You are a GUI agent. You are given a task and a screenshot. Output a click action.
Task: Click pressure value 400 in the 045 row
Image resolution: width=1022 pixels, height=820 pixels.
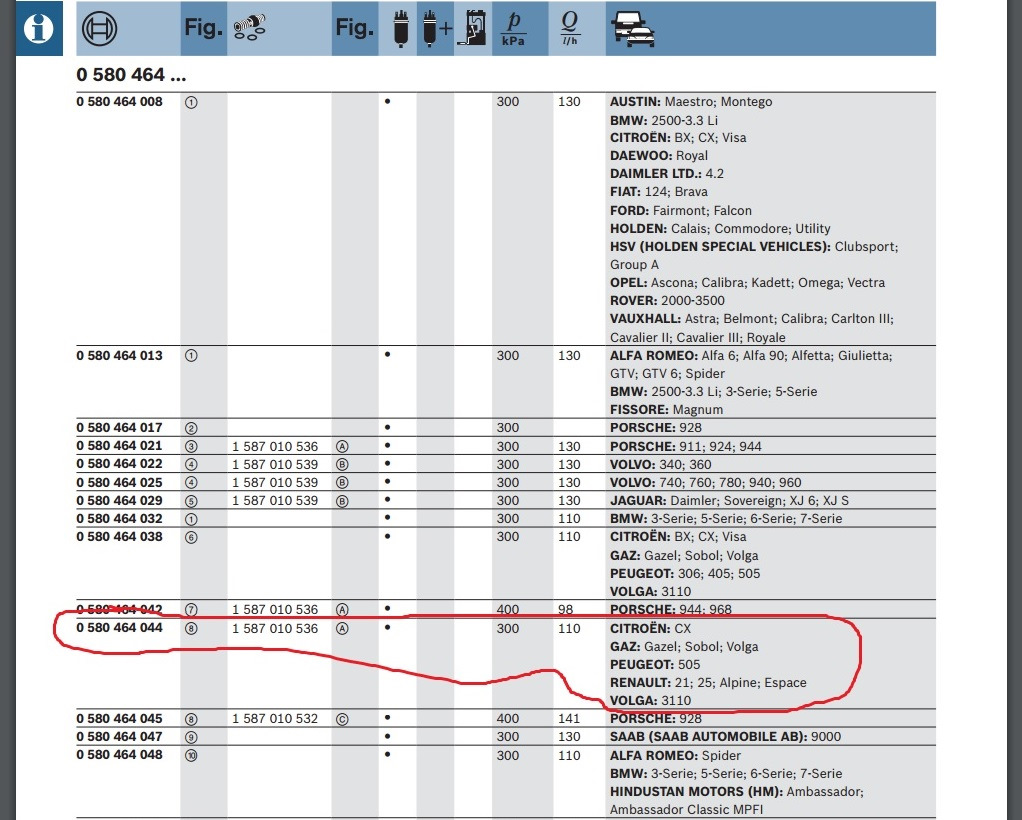(x=508, y=718)
